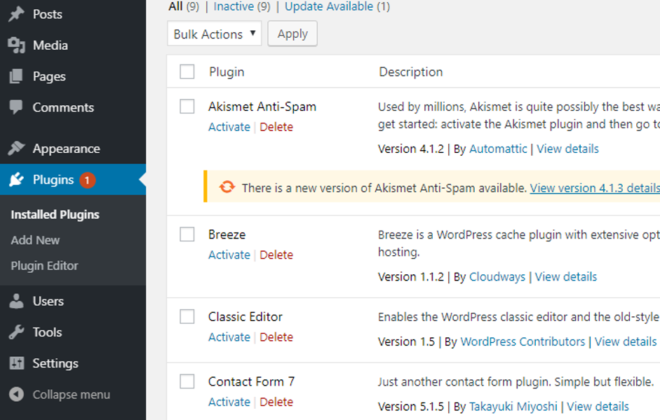Click the Plugins plug icon

(x=16, y=180)
